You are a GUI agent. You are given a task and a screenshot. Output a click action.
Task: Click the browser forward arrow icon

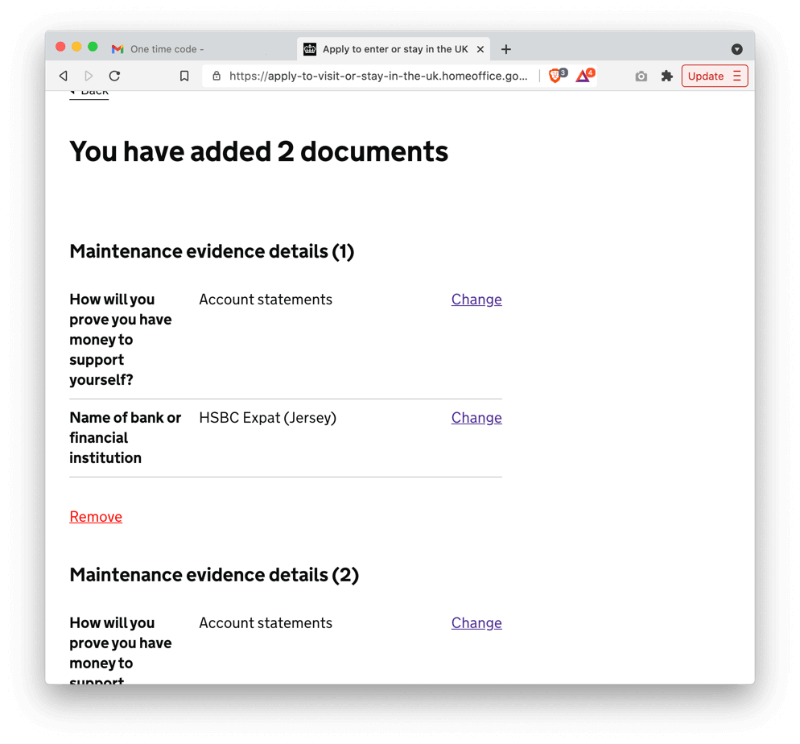pos(89,76)
